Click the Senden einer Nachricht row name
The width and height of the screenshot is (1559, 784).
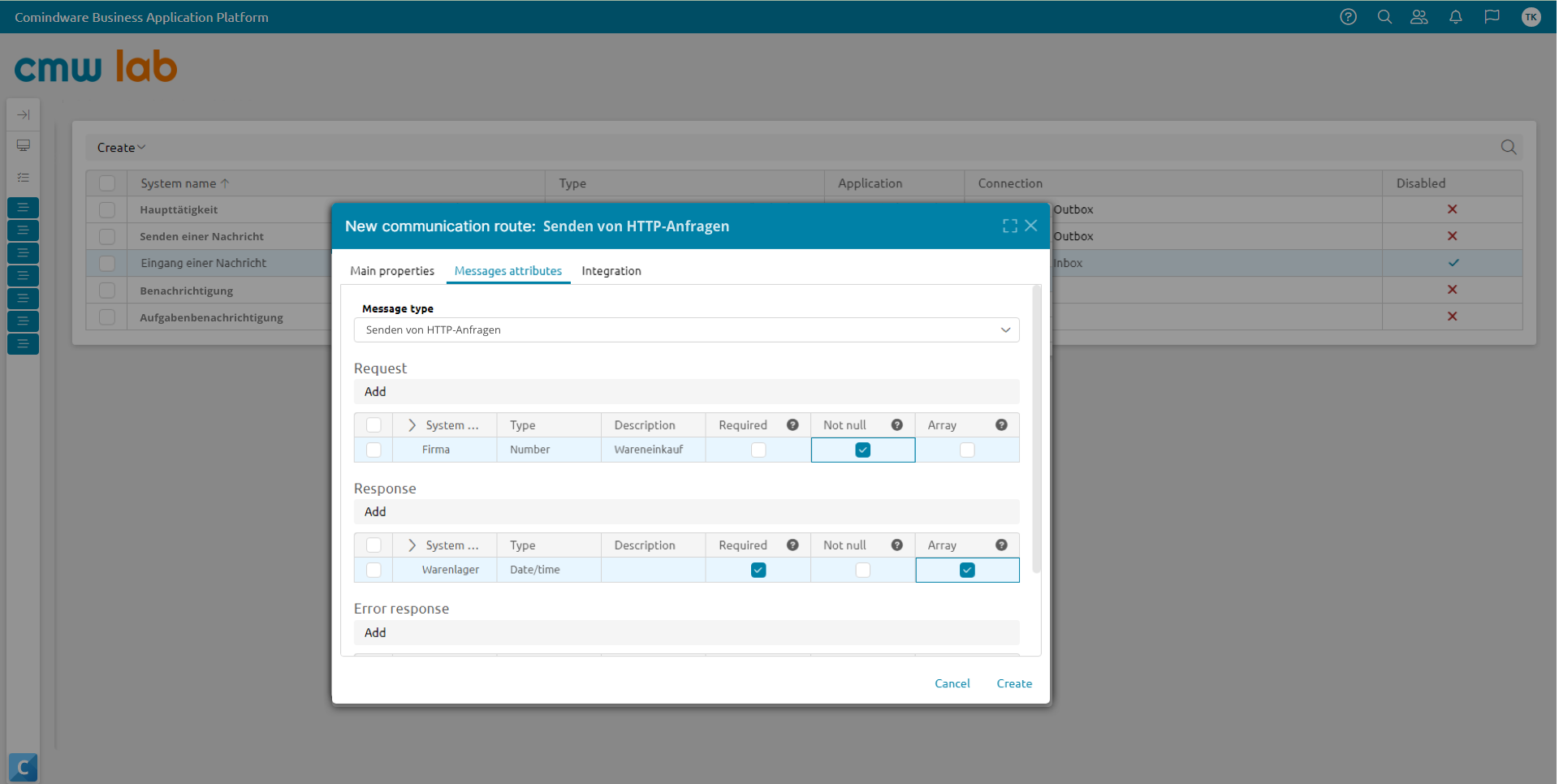pyautogui.click(x=201, y=236)
